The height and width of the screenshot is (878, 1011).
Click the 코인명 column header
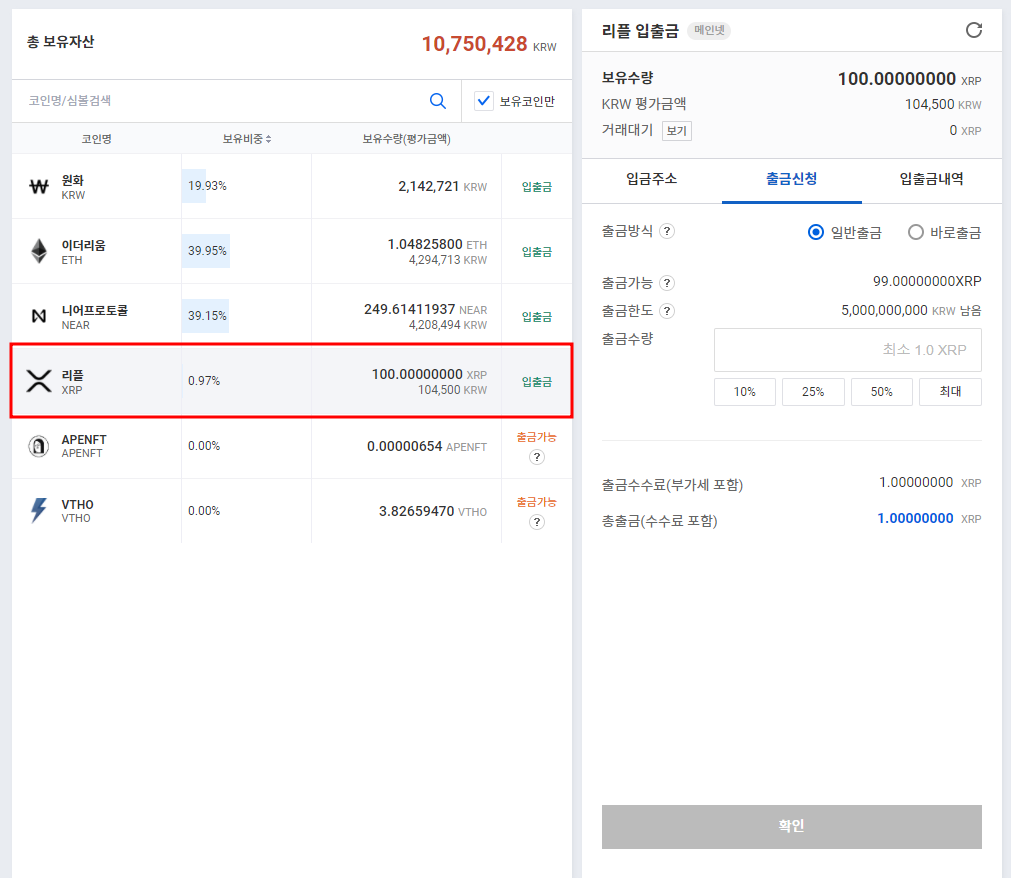pos(97,139)
